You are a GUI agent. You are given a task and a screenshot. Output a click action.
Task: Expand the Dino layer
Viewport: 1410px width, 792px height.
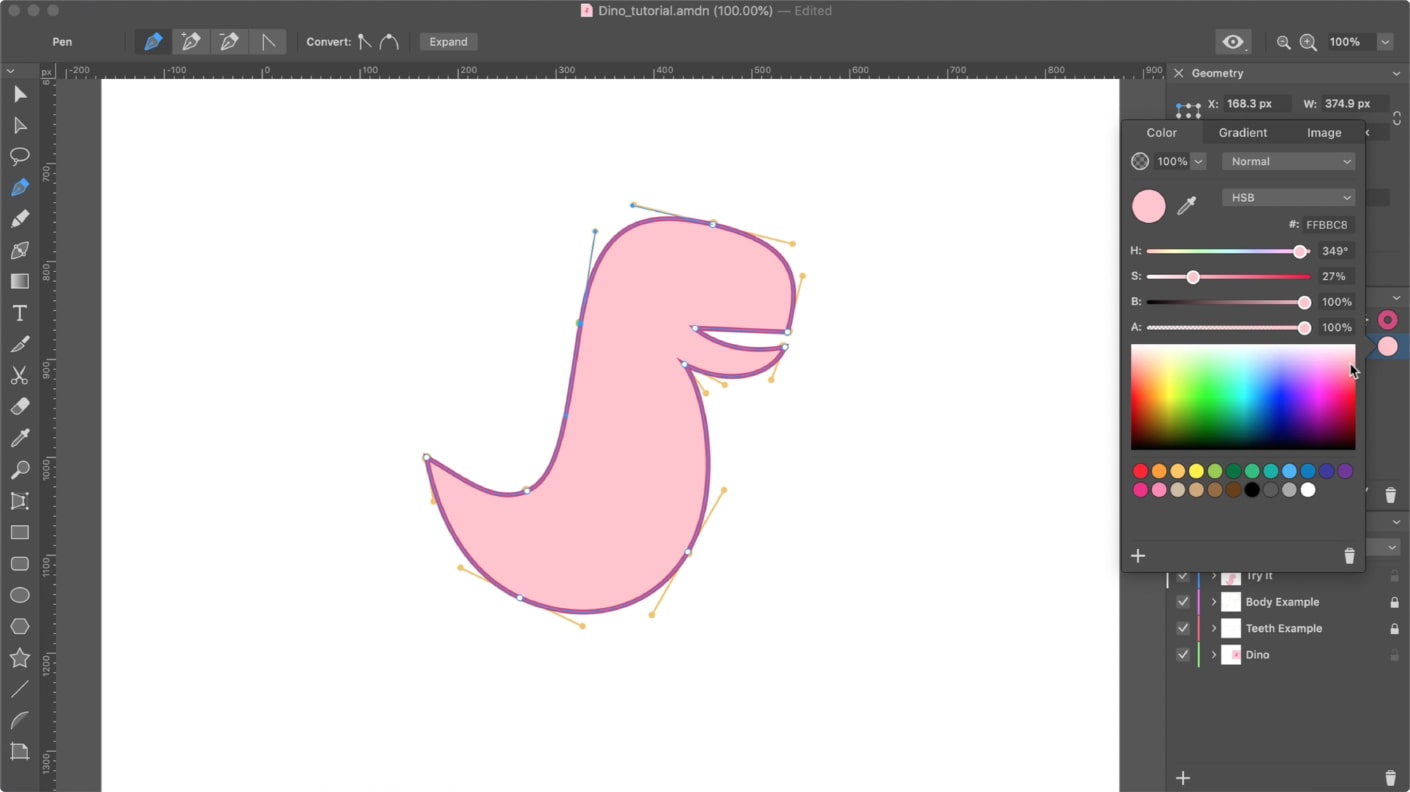[1214, 655]
